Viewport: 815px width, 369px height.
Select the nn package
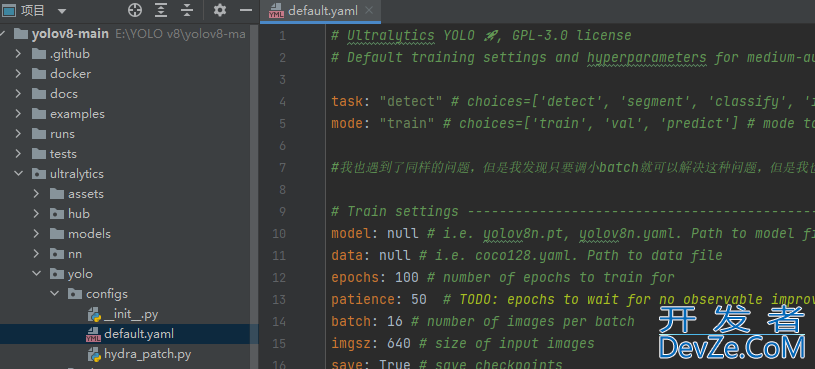(75, 254)
